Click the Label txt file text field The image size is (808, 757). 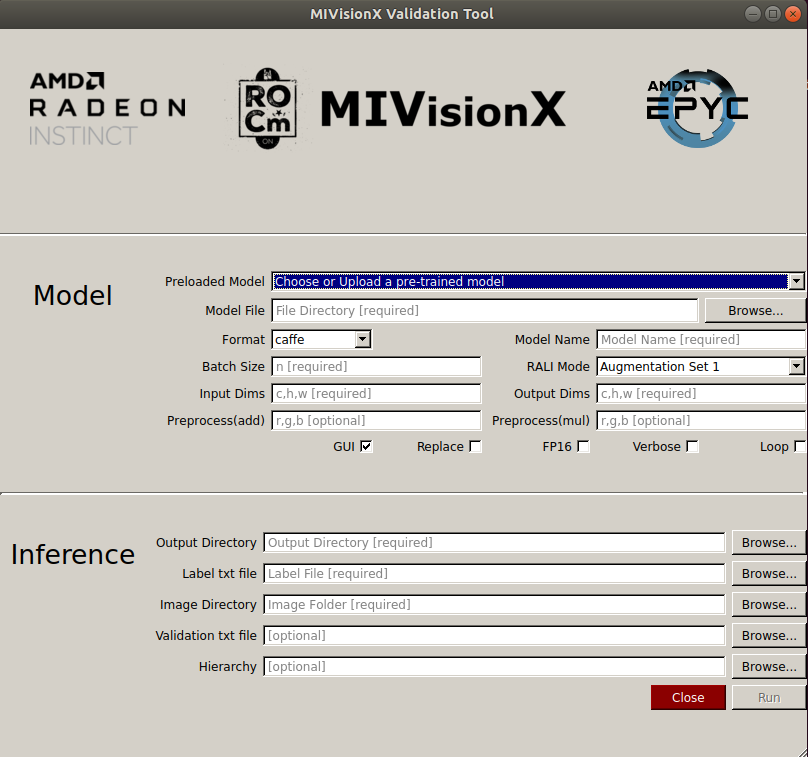(494, 574)
